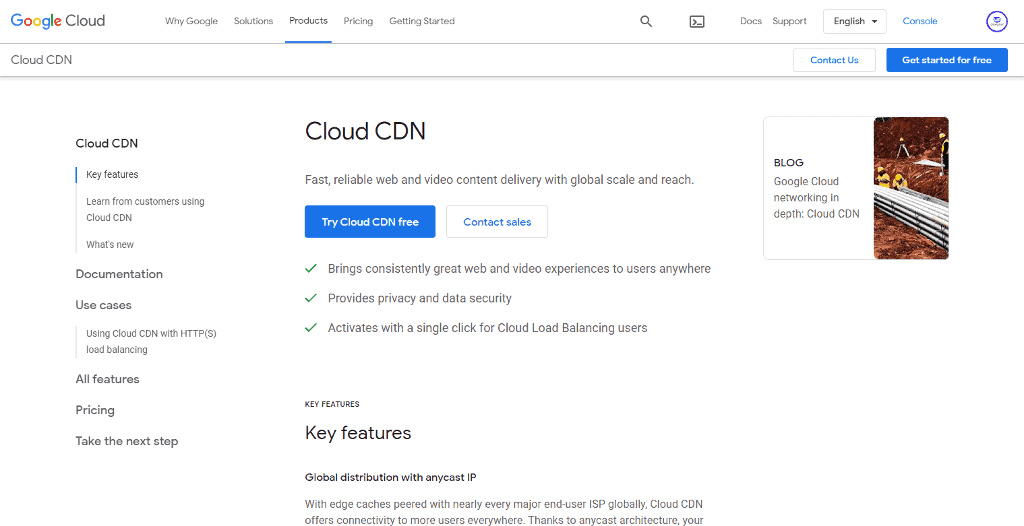Jump to All features section

click(107, 379)
